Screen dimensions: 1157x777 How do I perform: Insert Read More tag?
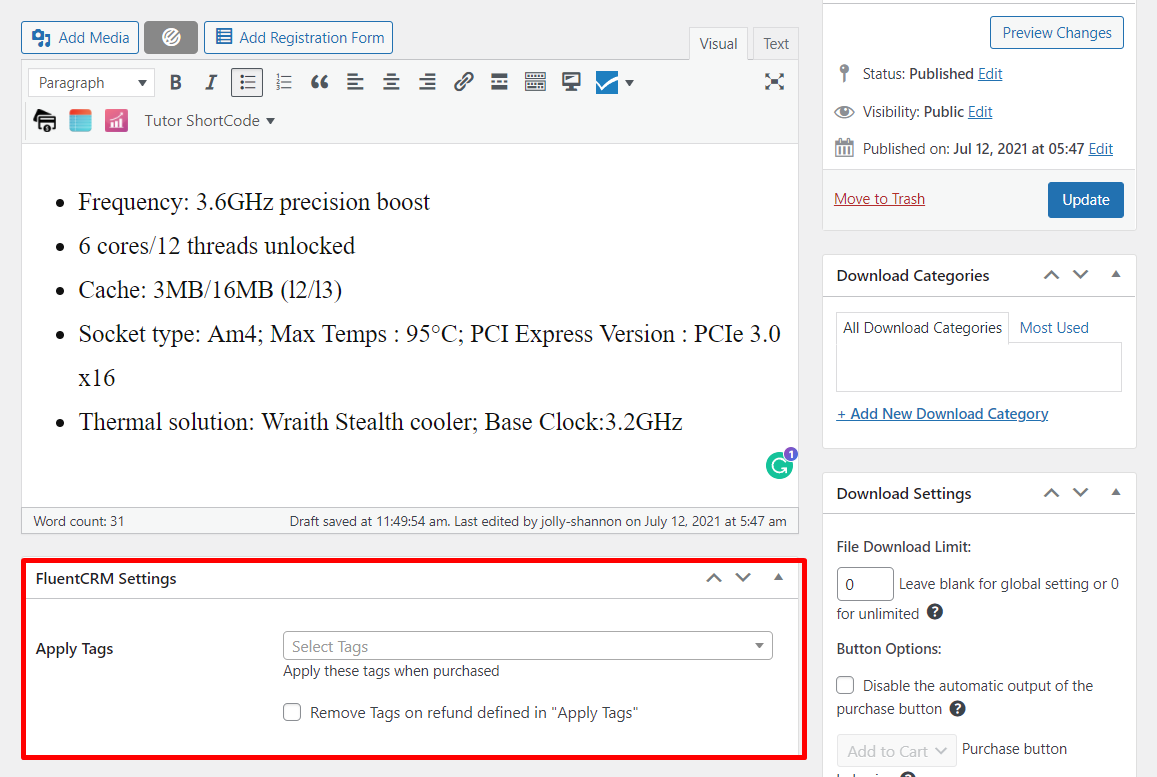coord(500,83)
